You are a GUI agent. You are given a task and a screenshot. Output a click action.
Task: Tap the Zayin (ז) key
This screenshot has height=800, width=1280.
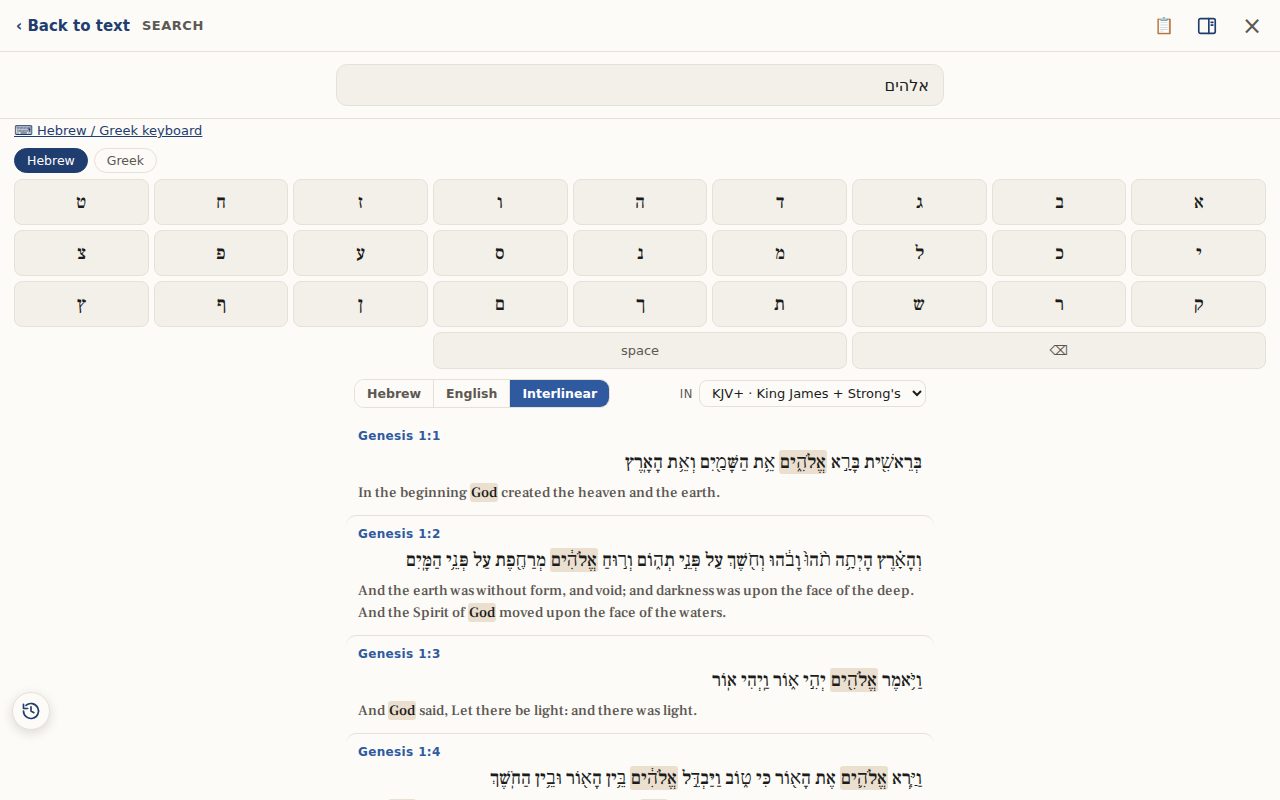[x=360, y=202]
